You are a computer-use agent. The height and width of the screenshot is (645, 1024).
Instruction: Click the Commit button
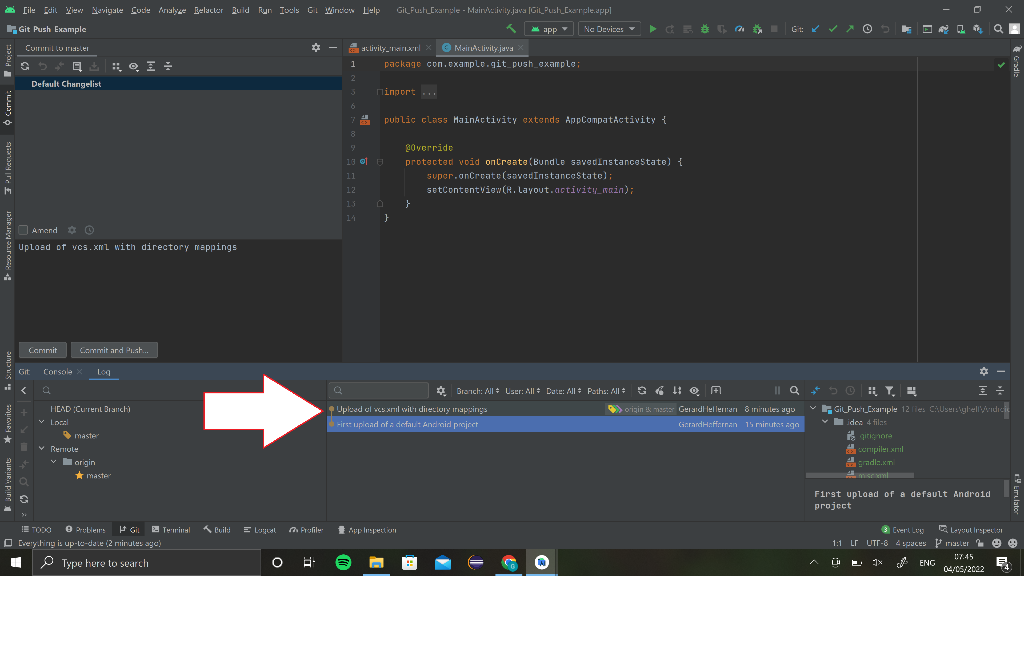(42, 350)
